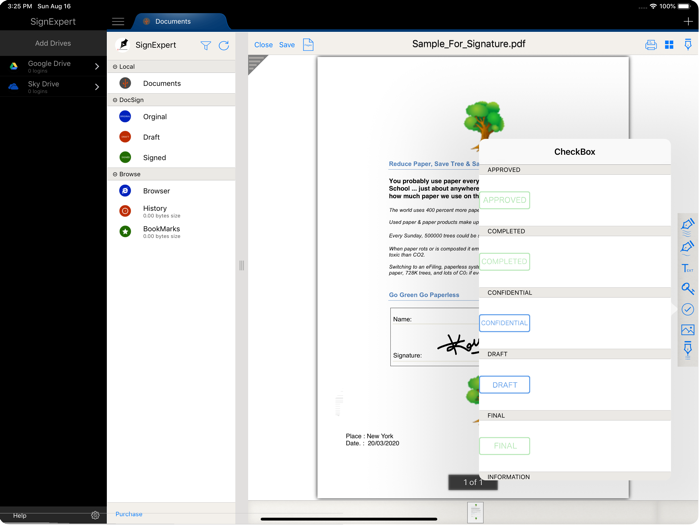Image resolution: width=700 pixels, height=525 pixels.
Task: Select the APPROVED stamp
Action: [x=504, y=200]
